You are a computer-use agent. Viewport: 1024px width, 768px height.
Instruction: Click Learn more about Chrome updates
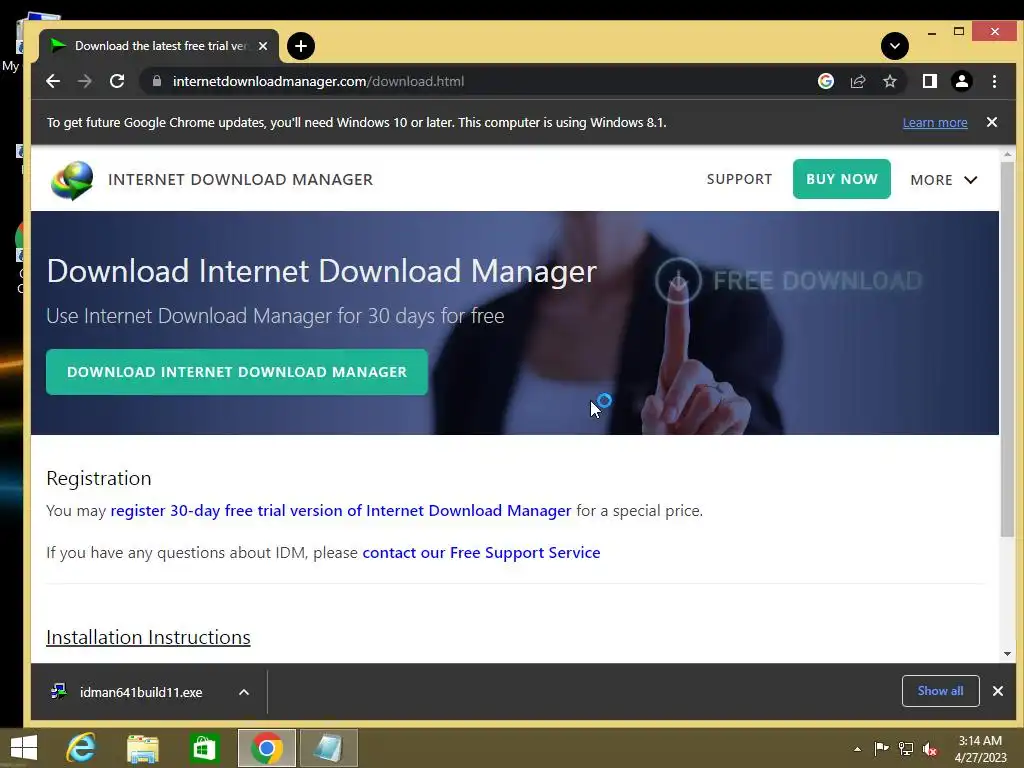(x=935, y=123)
